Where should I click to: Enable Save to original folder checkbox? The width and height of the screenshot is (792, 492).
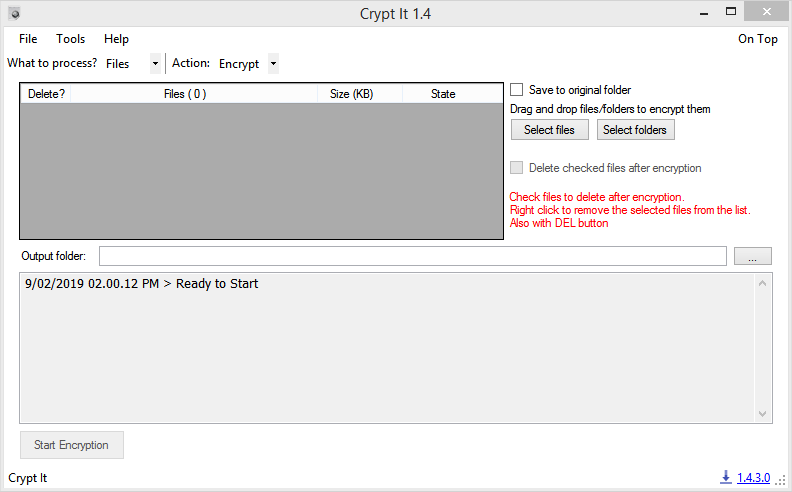point(516,90)
